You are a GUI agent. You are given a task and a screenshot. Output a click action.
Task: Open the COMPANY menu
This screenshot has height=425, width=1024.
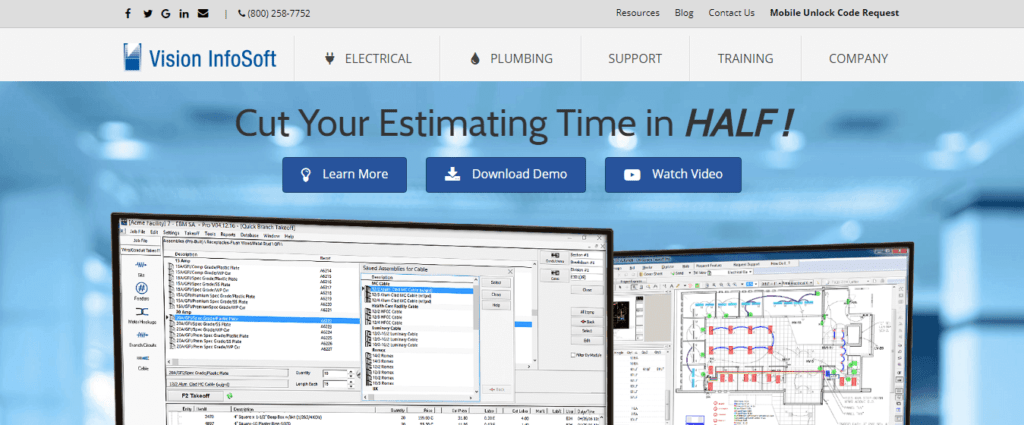(858, 59)
